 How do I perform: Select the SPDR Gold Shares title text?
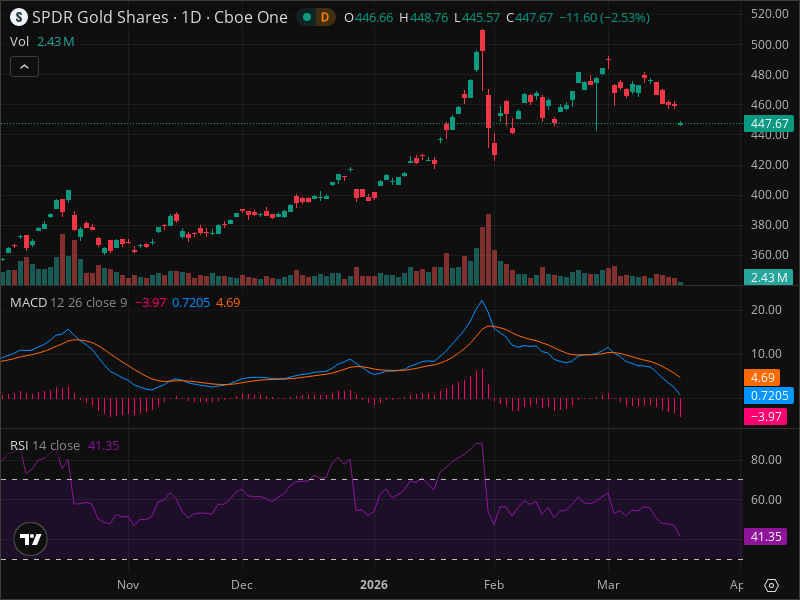coord(100,17)
